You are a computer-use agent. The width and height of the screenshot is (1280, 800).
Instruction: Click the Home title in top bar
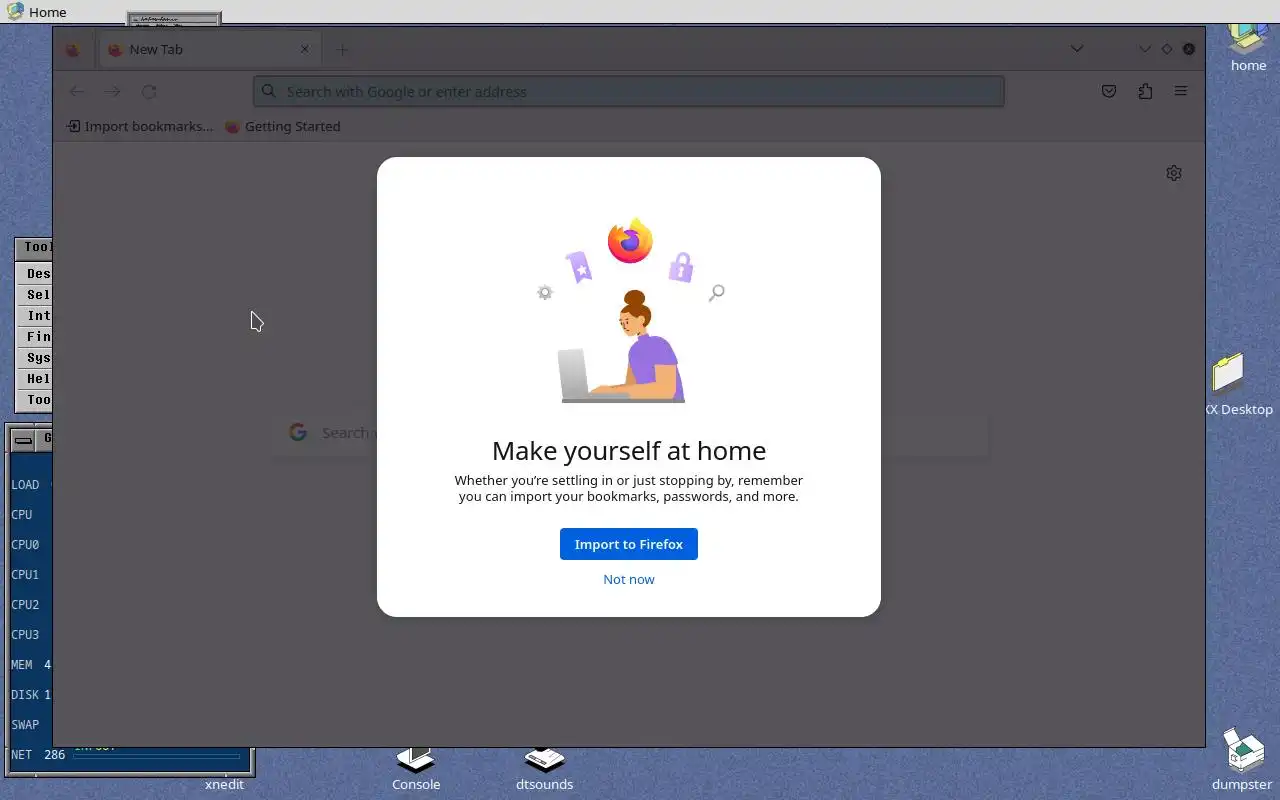click(x=47, y=12)
